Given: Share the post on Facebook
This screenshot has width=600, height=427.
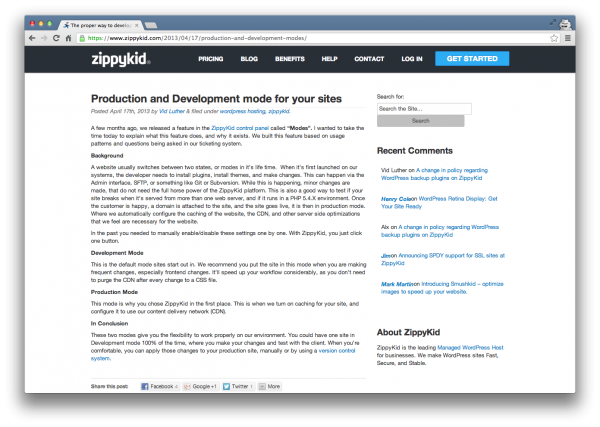Looking at the screenshot, I should tap(159, 386).
